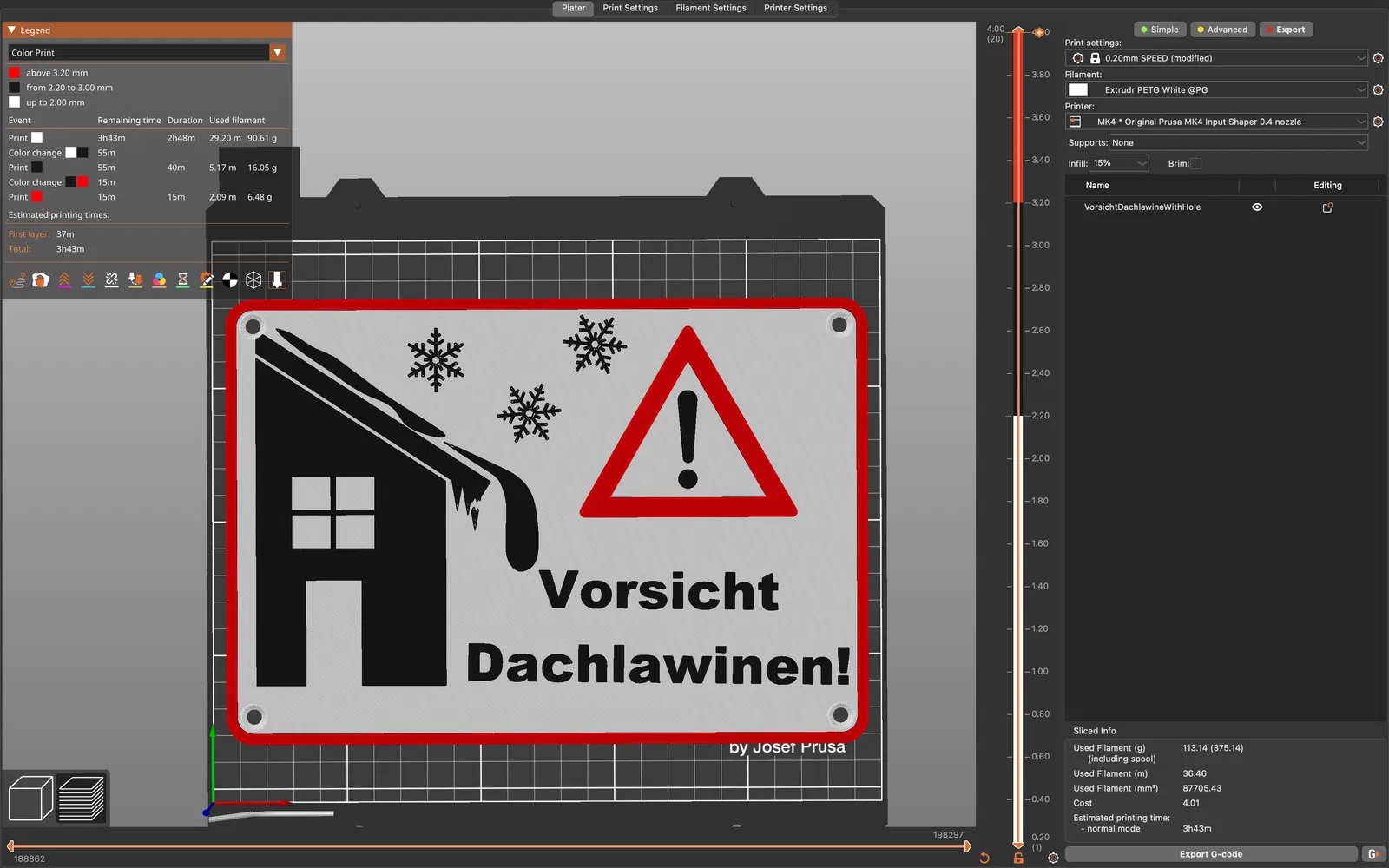Open filament preset settings cog
1389x868 pixels.
pos(1378,90)
